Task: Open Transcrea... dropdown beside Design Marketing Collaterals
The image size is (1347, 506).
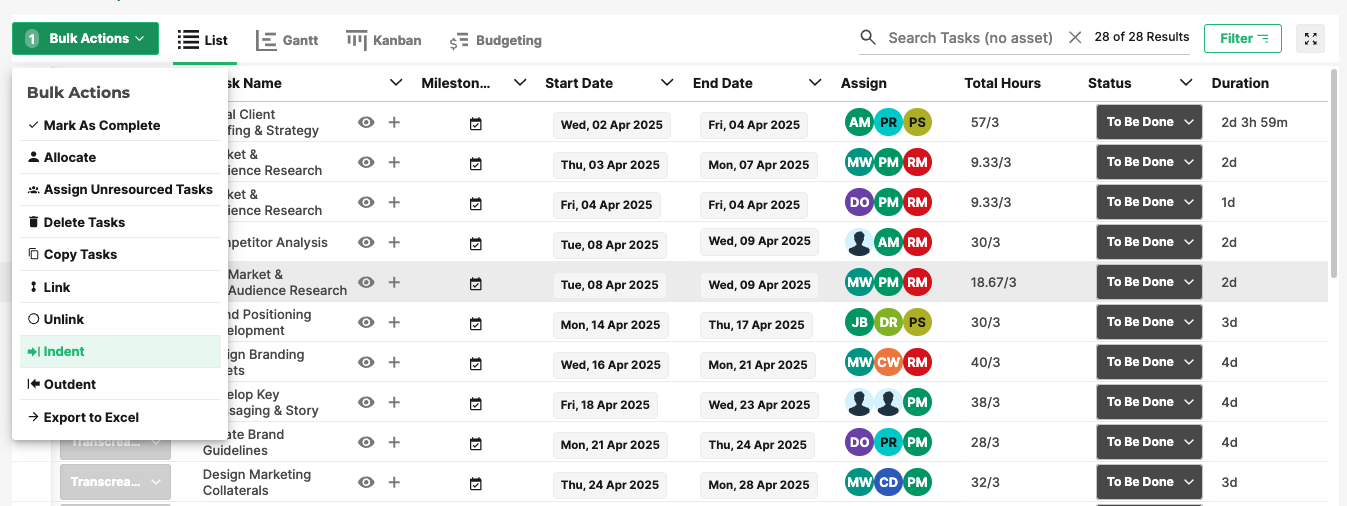Action: pyautogui.click(x=115, y=482)
